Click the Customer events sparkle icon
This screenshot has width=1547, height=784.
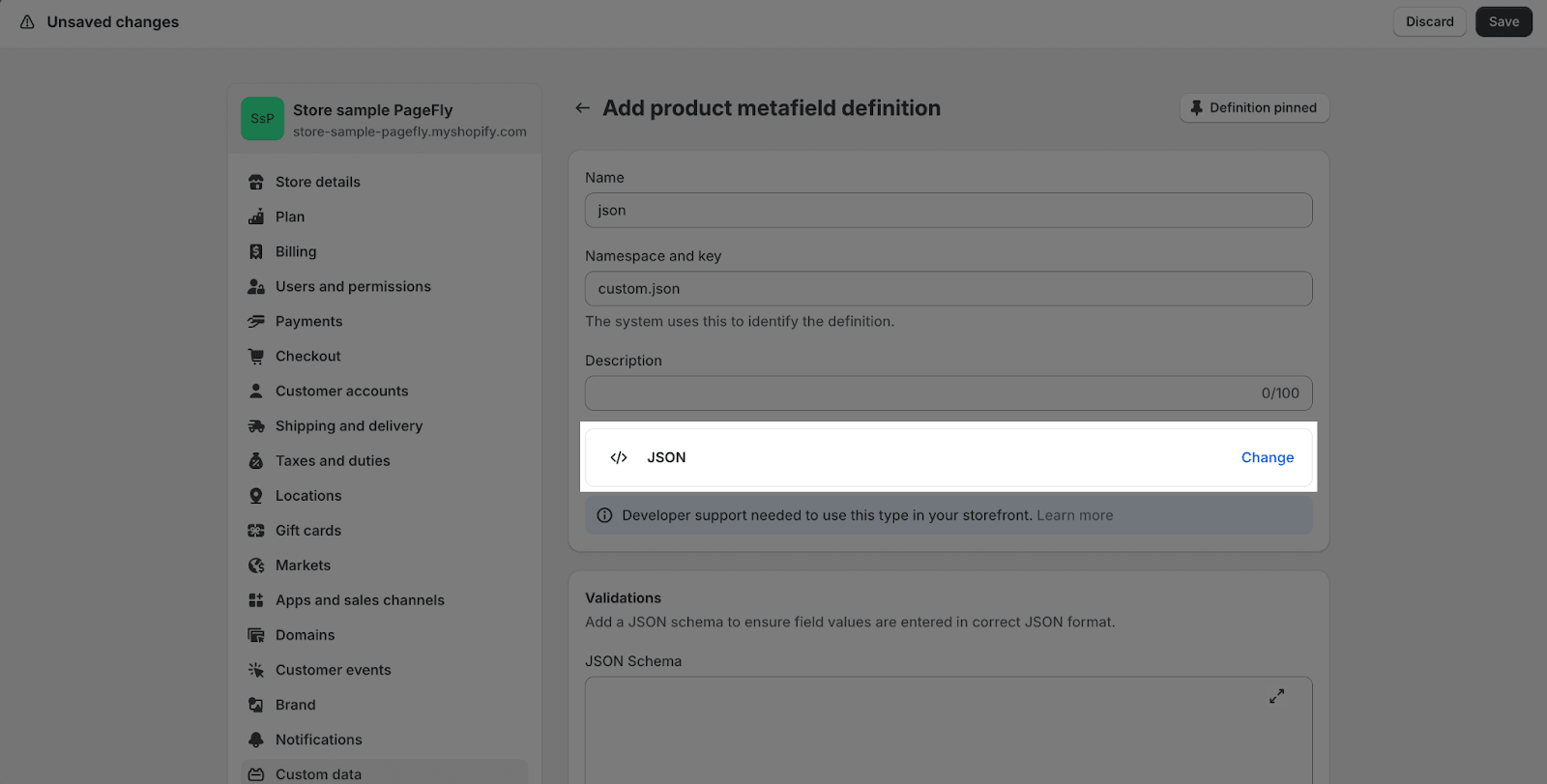point(256,670)
